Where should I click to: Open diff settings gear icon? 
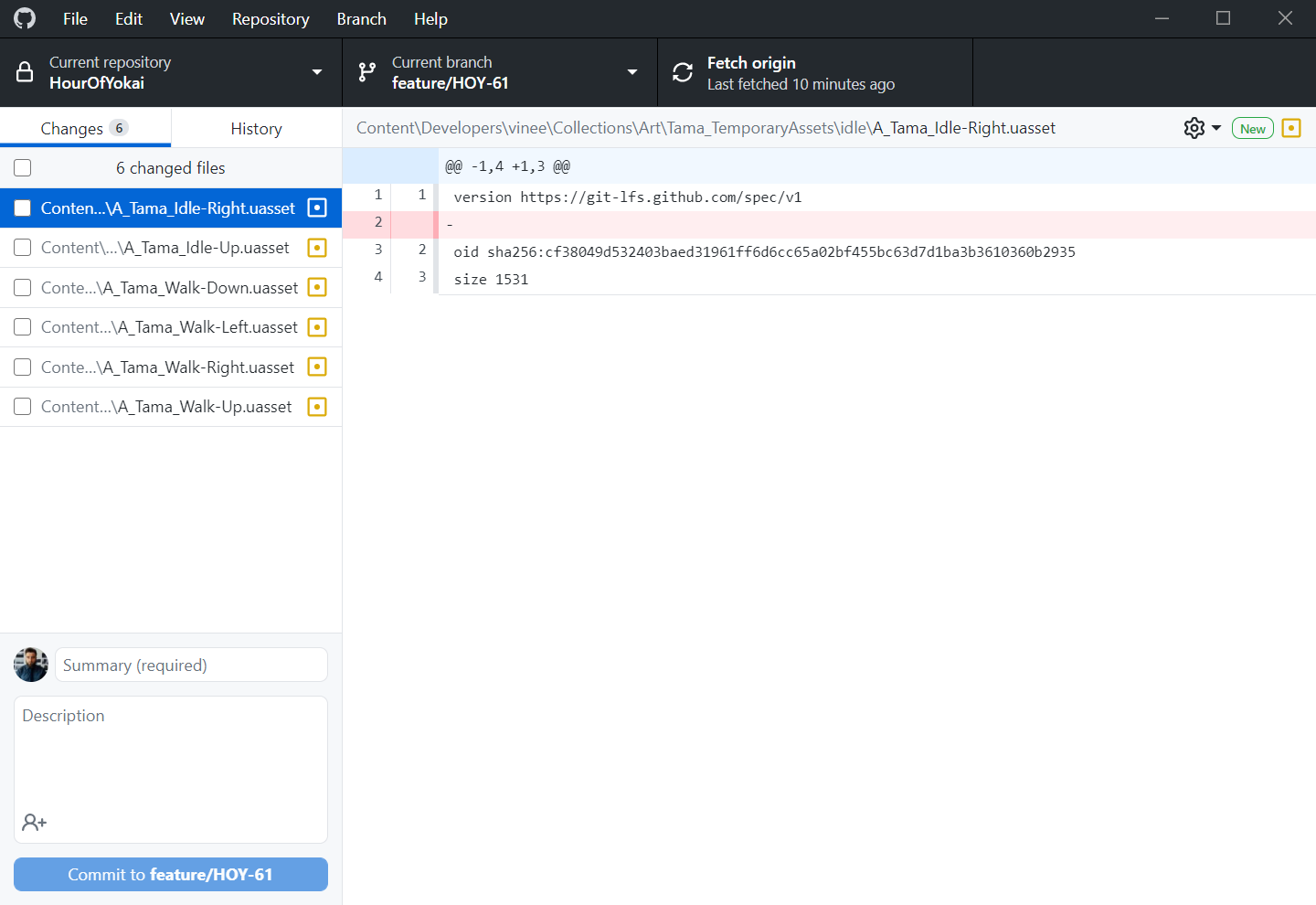(x=1194, y=128)
